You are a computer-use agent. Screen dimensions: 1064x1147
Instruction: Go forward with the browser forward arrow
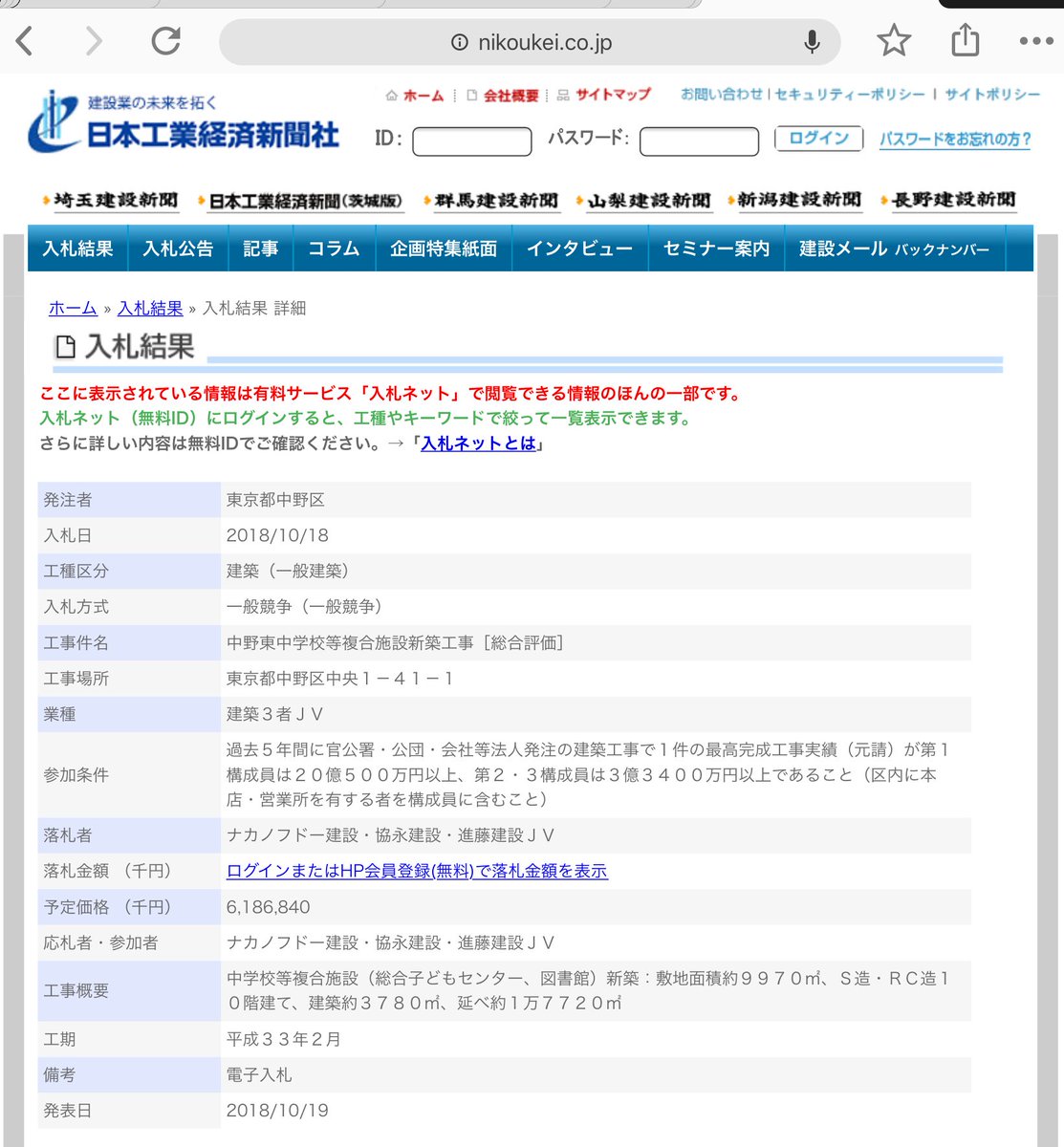pyautogui.click(x=94, y=41)
